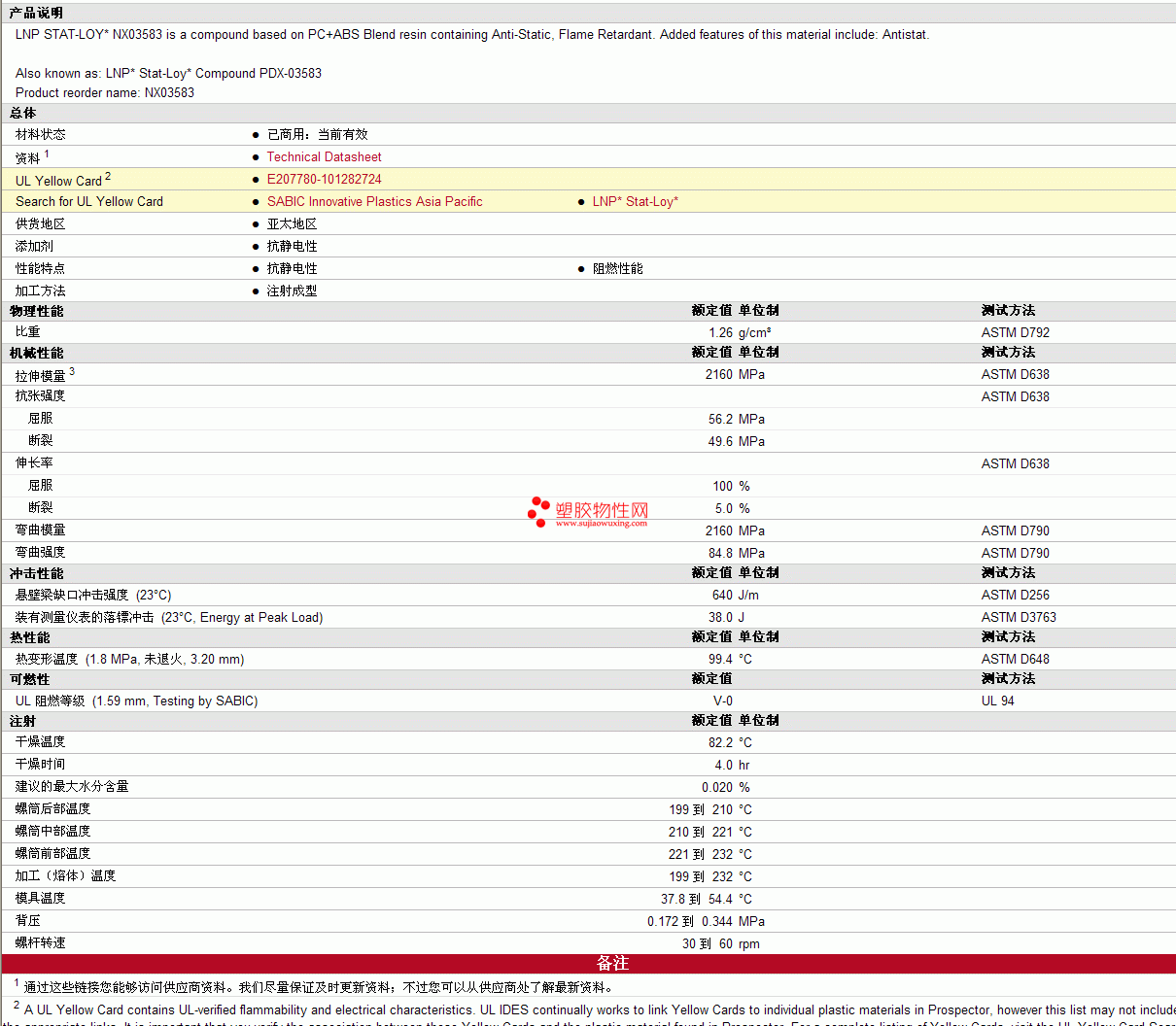Click the 干燥温度 row label
Screen dimensions: 1176x1026
[40, 741]
